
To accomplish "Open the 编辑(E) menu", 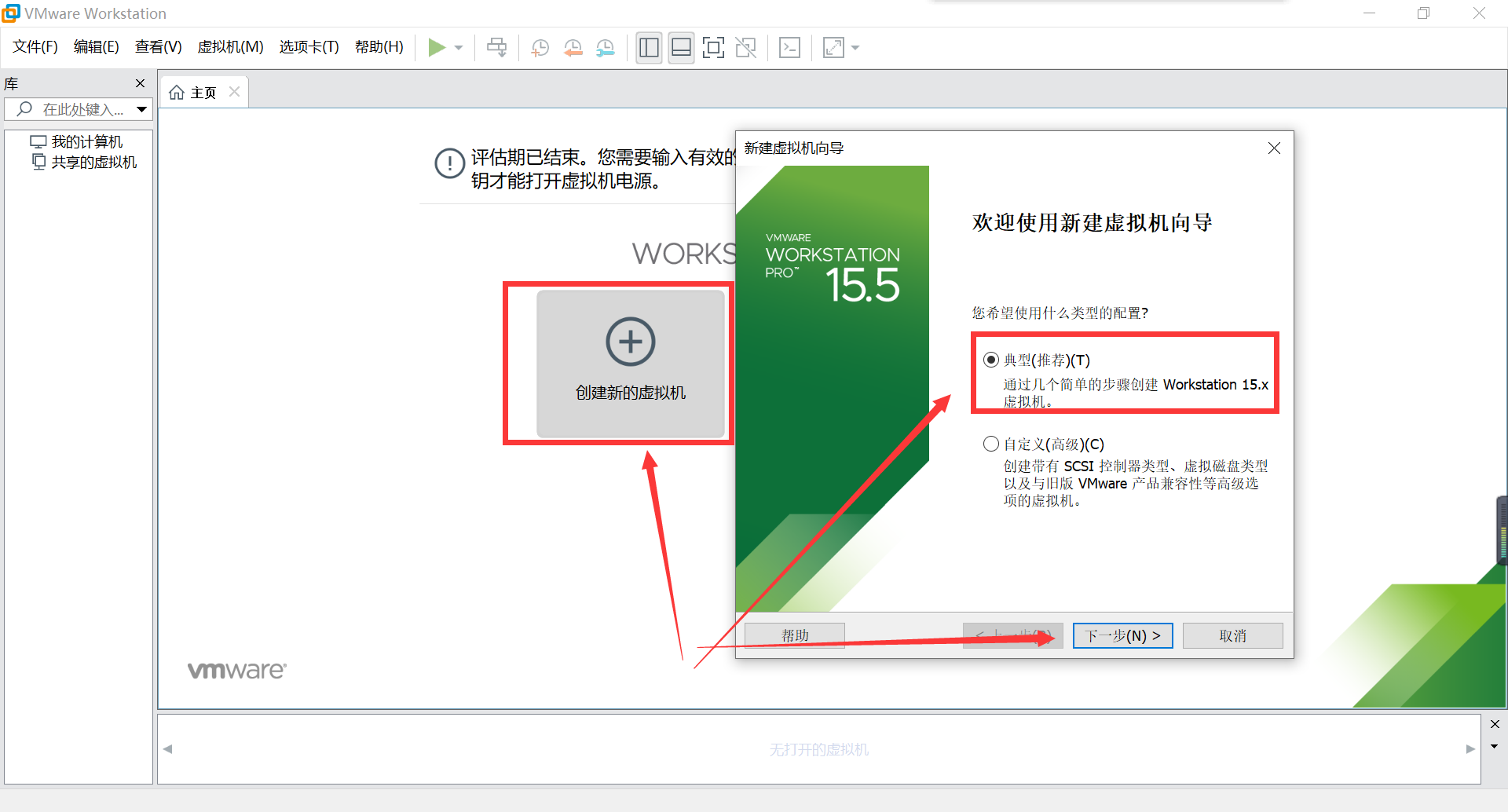I will (x=96, y=47).
